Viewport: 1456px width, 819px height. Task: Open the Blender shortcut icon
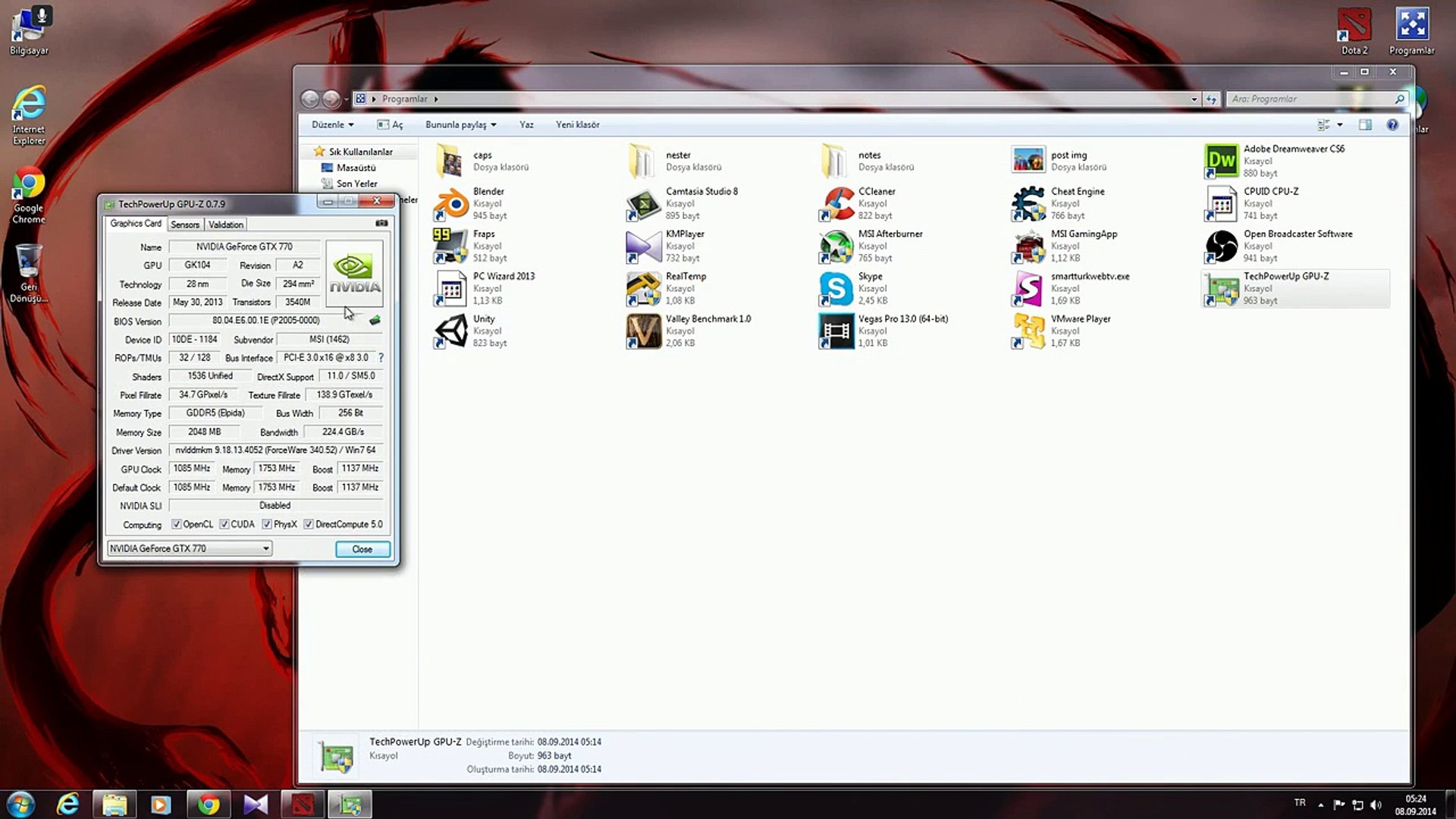click(x=451, y=203)
